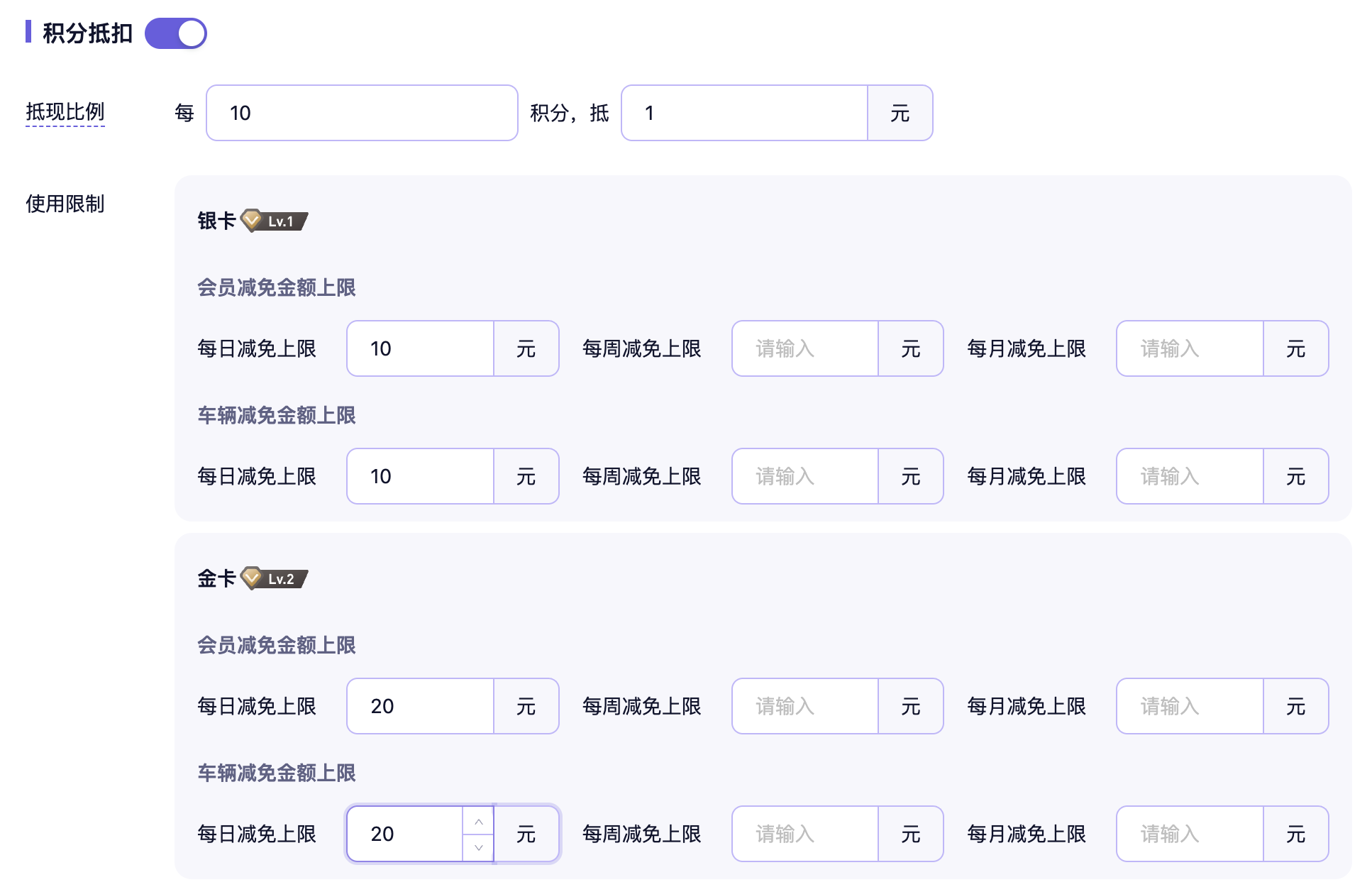Toggle the 积分抵扣 switch off

[175, 33]
